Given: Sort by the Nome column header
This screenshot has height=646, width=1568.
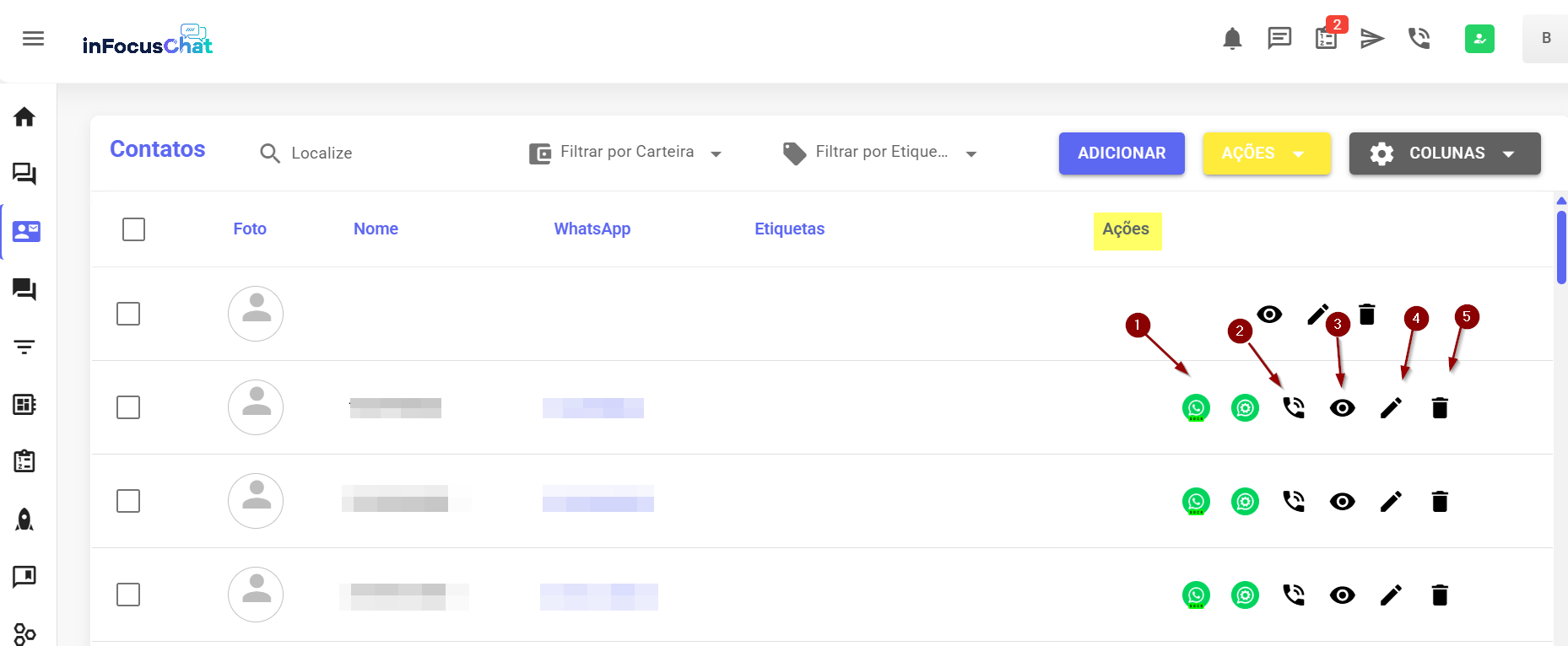Looking at the screenshot, I should [x=376, y=229].
